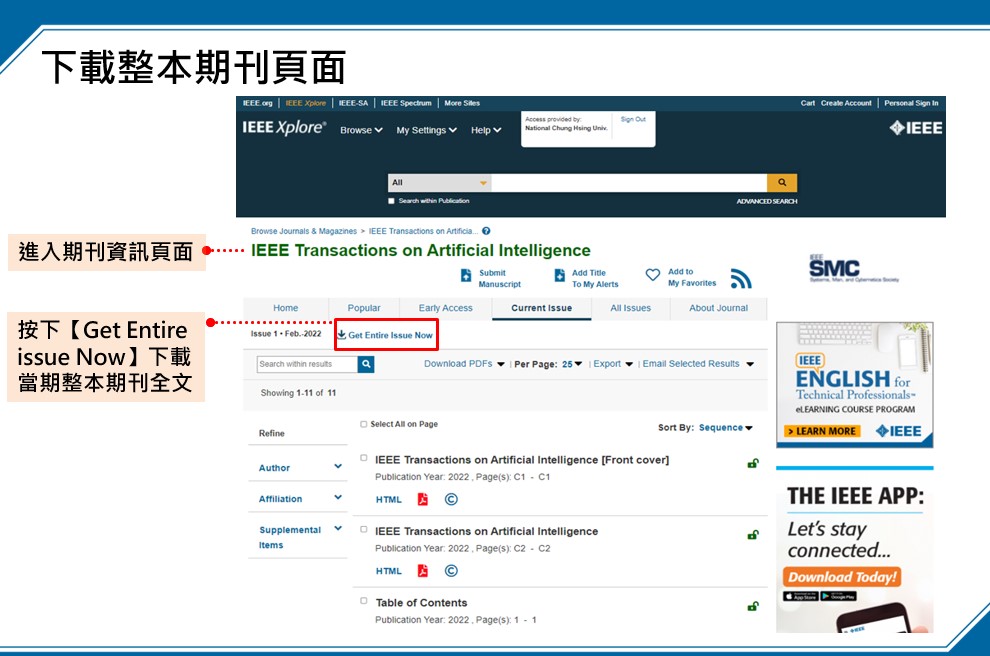
Task: Click the orange search magnifier button
Action: [x=782, y=182]
